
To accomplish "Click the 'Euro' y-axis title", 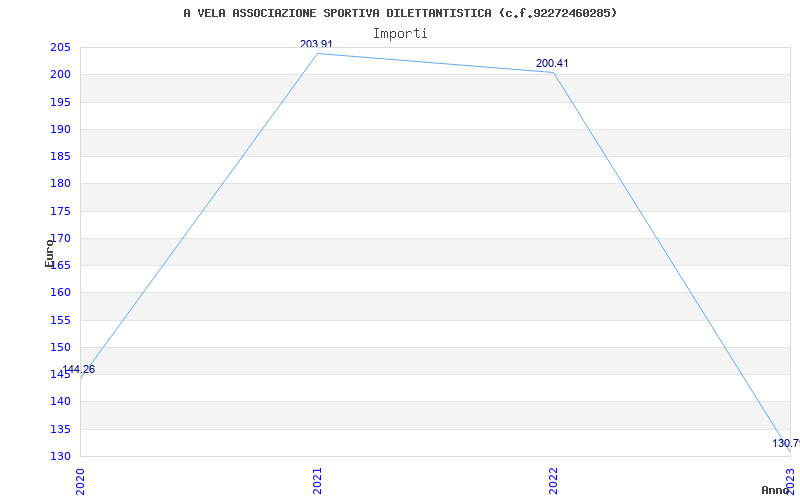I will tap(49, 253).
